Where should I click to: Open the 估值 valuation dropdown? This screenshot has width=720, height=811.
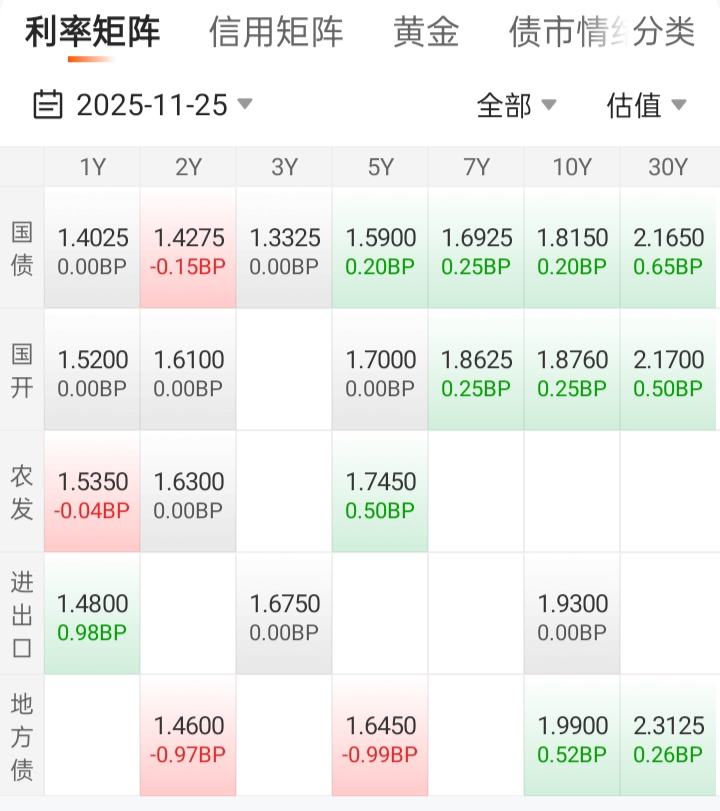[x=646, y=104]
